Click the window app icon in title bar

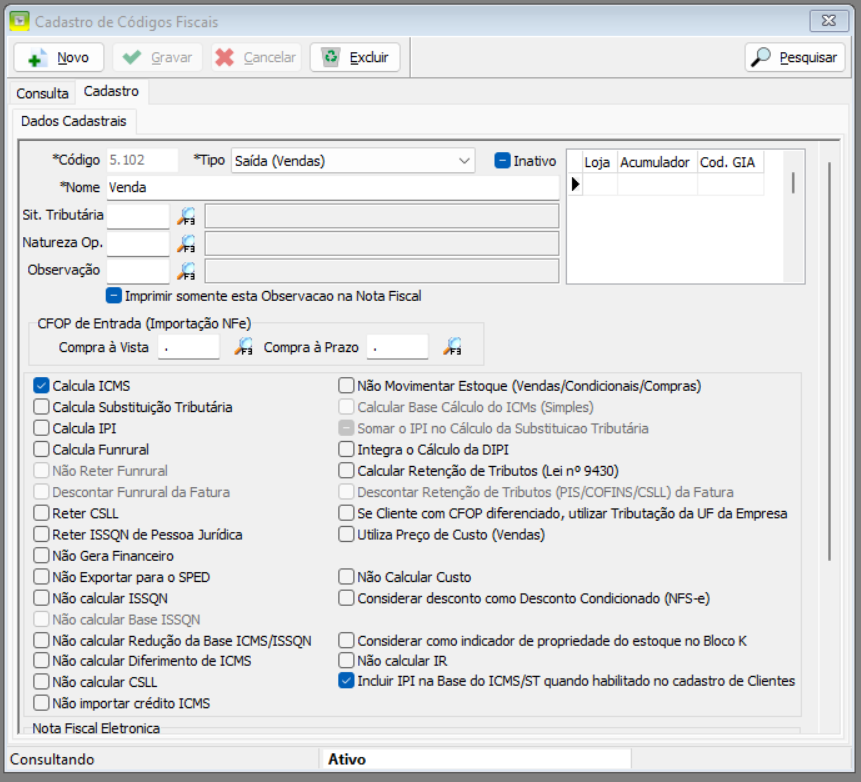coord(20,21)
